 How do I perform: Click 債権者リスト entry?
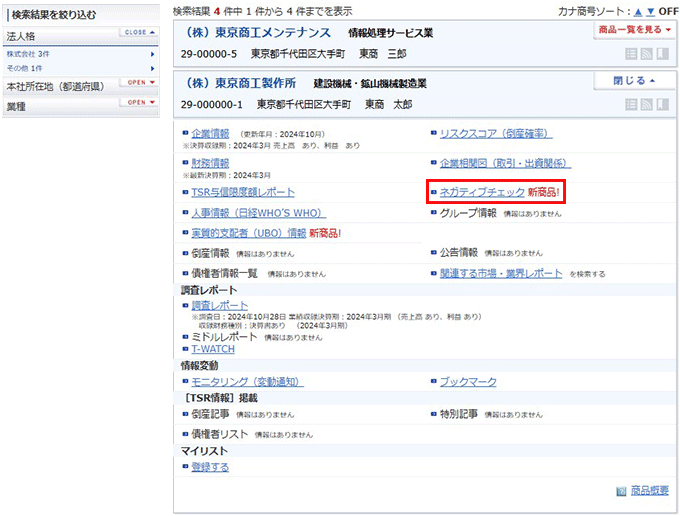coord(220,434)
